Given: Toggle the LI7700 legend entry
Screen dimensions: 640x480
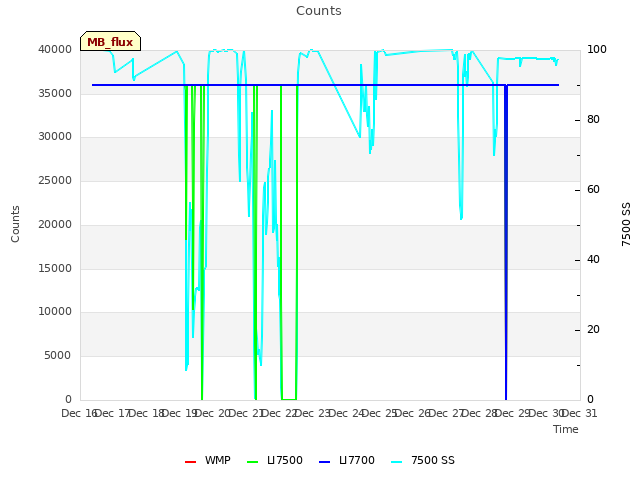Looking at the screenshot, I should (x=347, y=460).
